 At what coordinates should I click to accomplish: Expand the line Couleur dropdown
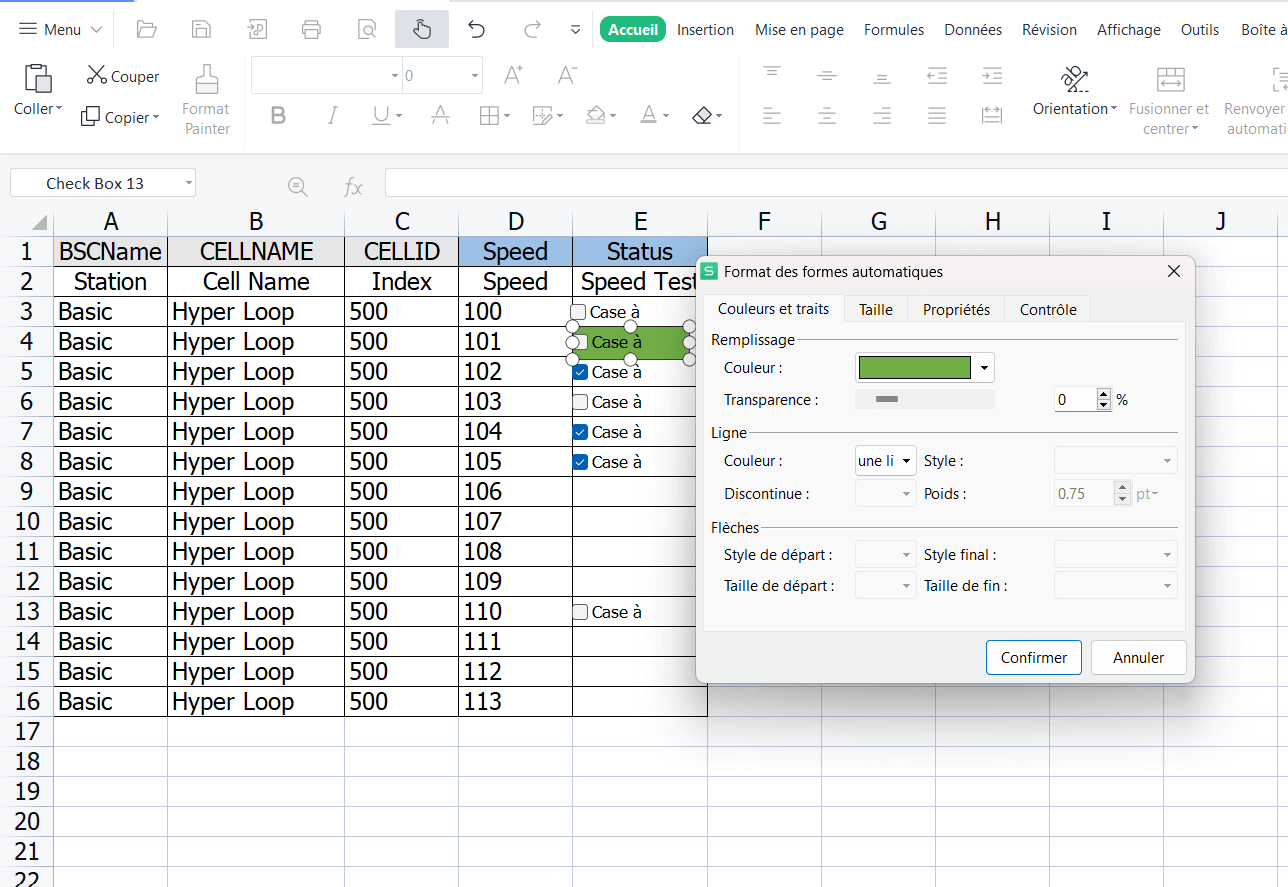(x=906, y=461)
